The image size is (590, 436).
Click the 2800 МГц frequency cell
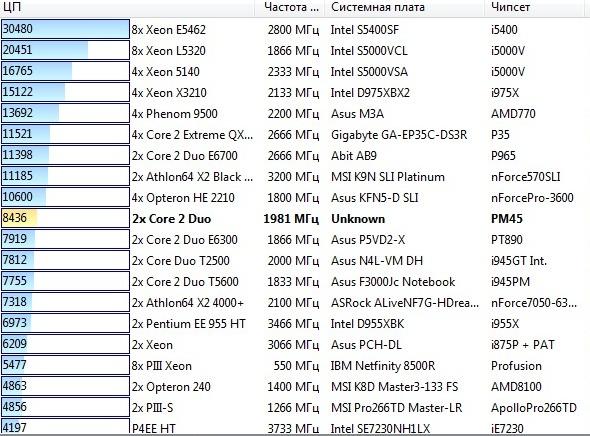click(293, 30)
